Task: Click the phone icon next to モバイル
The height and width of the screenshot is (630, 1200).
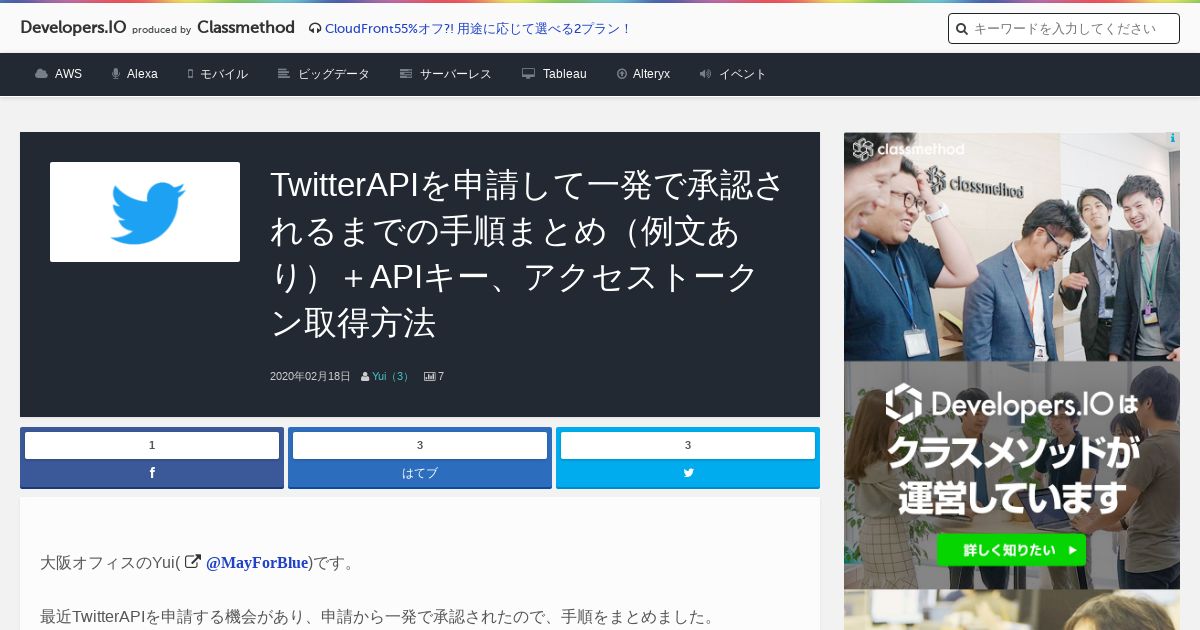Action: (x=190, y=74)
